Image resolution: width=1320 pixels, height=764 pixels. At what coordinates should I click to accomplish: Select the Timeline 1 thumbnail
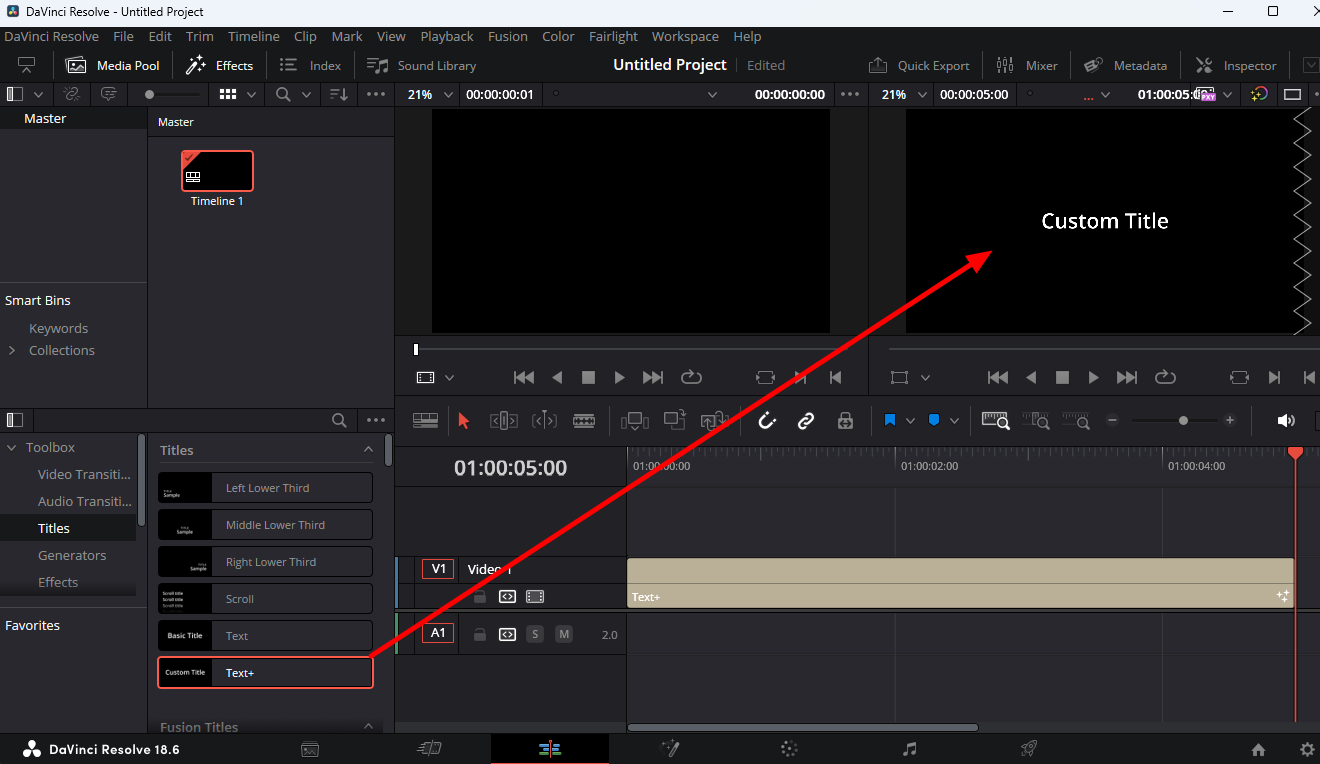pos(217,171)
